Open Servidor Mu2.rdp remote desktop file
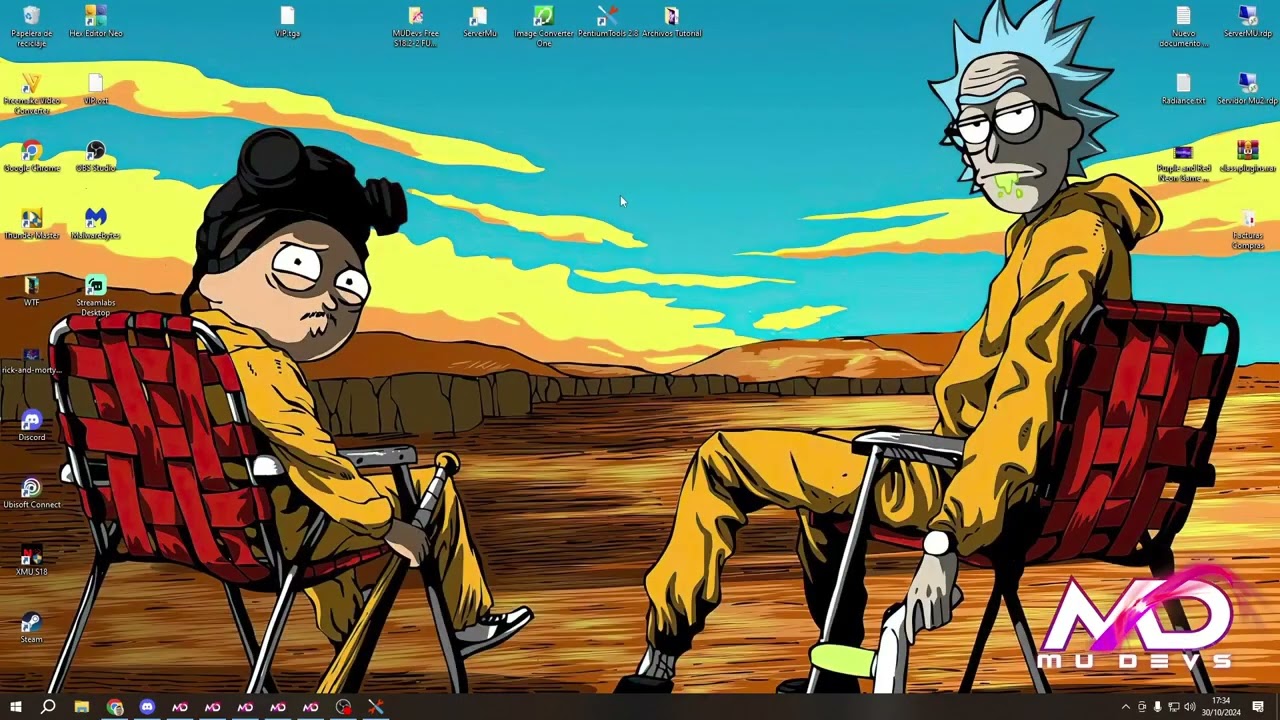The image size is (1280, 720). point(1248,89)
